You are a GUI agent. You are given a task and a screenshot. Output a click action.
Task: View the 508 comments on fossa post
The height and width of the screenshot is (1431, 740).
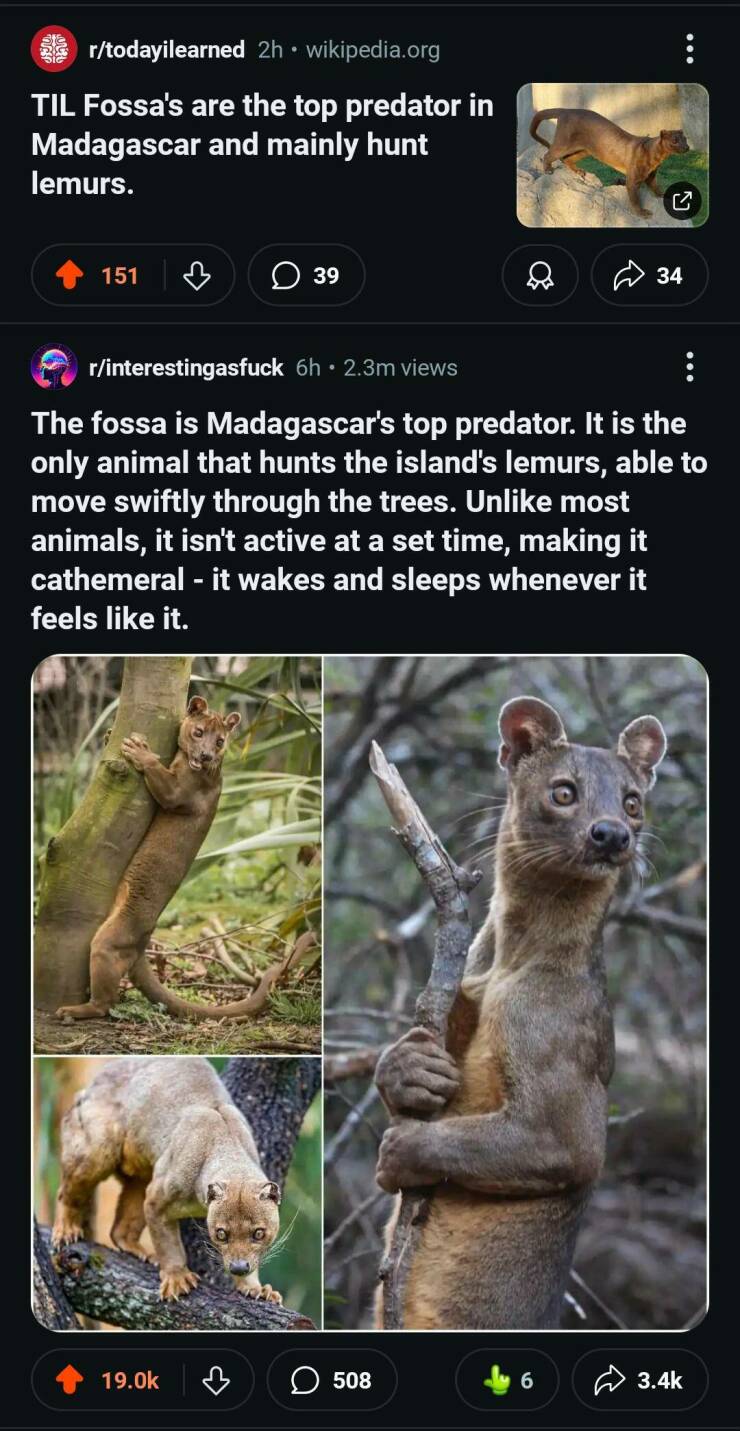click(x=332, y=1380)
